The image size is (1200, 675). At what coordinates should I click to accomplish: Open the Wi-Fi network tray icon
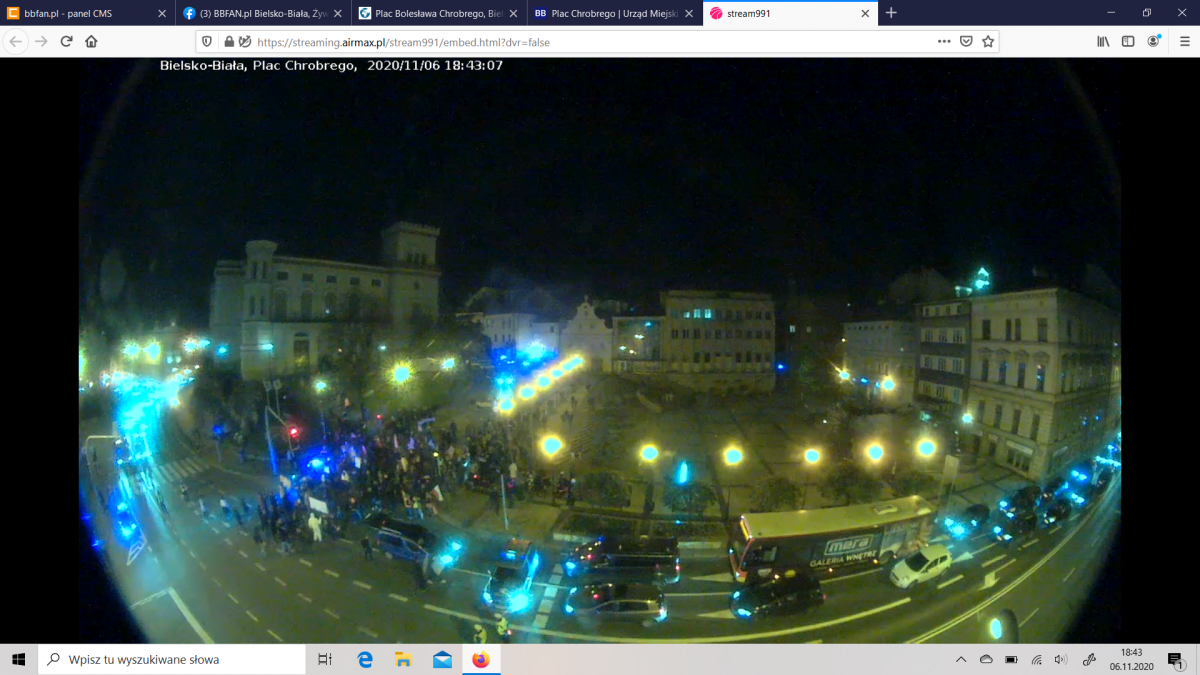coord(1036,660)
